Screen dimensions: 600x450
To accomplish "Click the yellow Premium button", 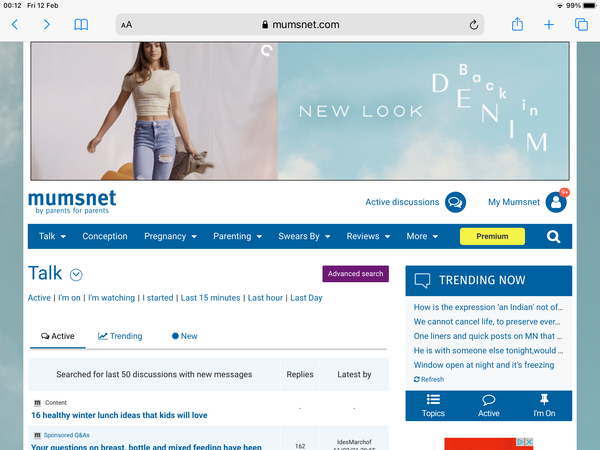I will click(x=492, y=237).
